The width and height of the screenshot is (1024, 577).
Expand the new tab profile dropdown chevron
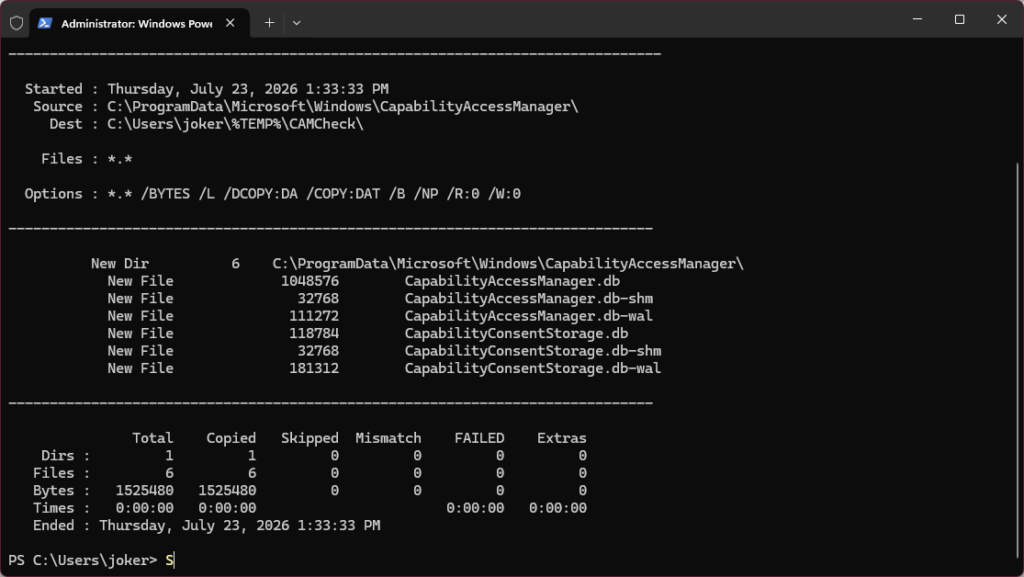coord(296,23)
